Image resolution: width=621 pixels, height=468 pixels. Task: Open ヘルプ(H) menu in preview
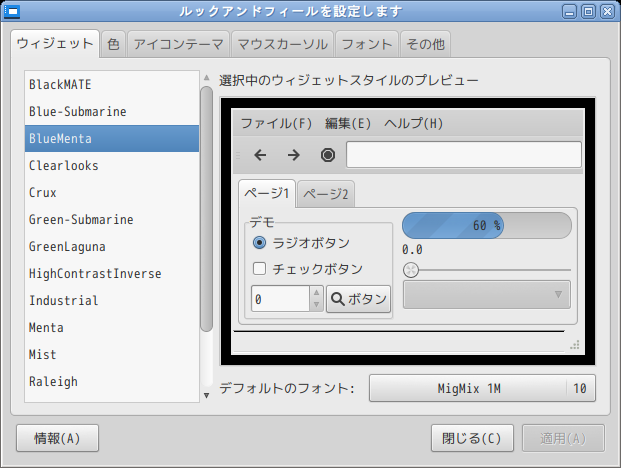[413, 124]
